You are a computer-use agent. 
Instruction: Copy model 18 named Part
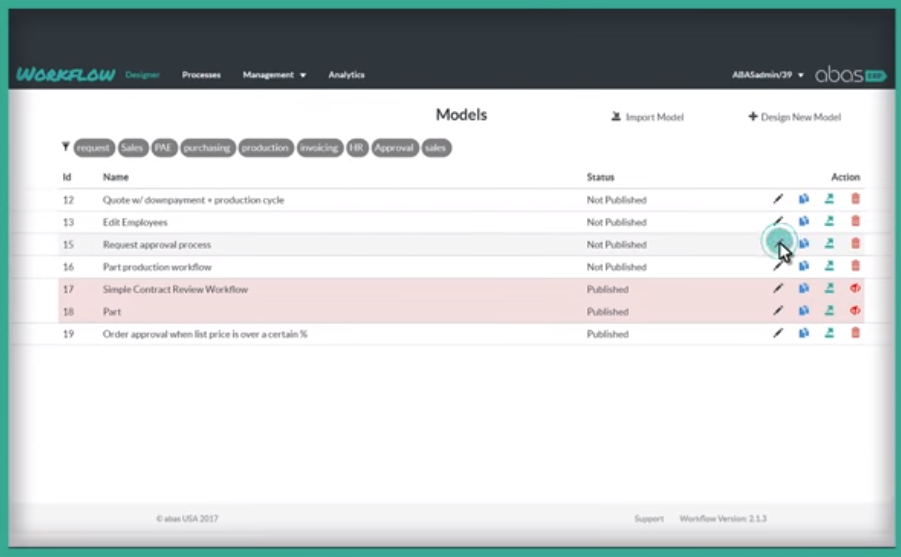click(x=804, y=311)
